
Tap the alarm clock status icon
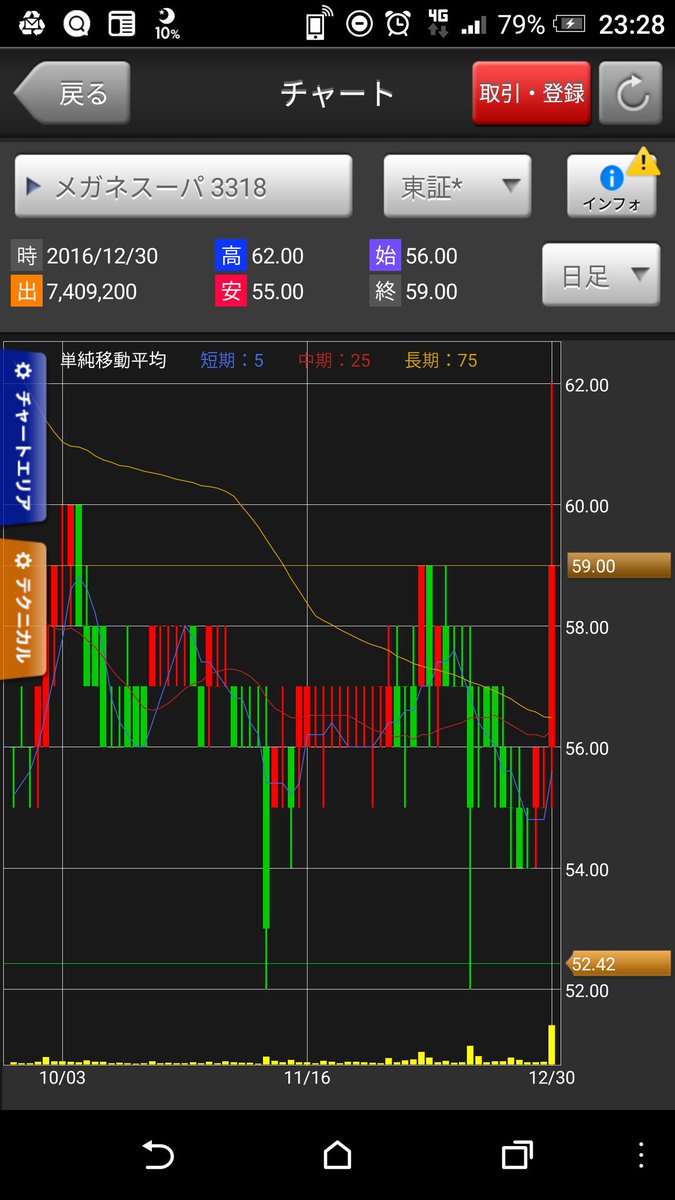(398, 24)
